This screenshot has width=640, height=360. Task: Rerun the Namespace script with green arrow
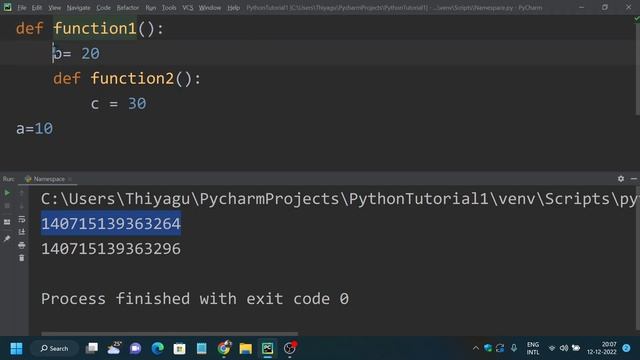[7, 193]
